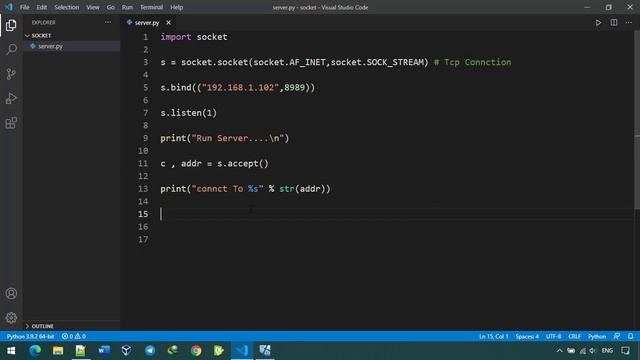Open the action center notification icon
This screenshot has width=640, height=360.
tap(625, 351)
